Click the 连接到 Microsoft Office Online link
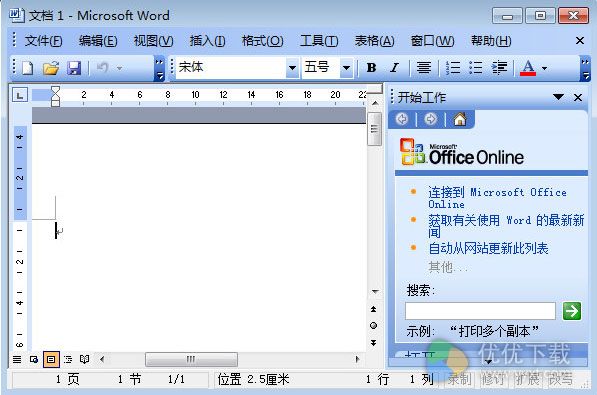597x395 pixels. click(497, 198)
